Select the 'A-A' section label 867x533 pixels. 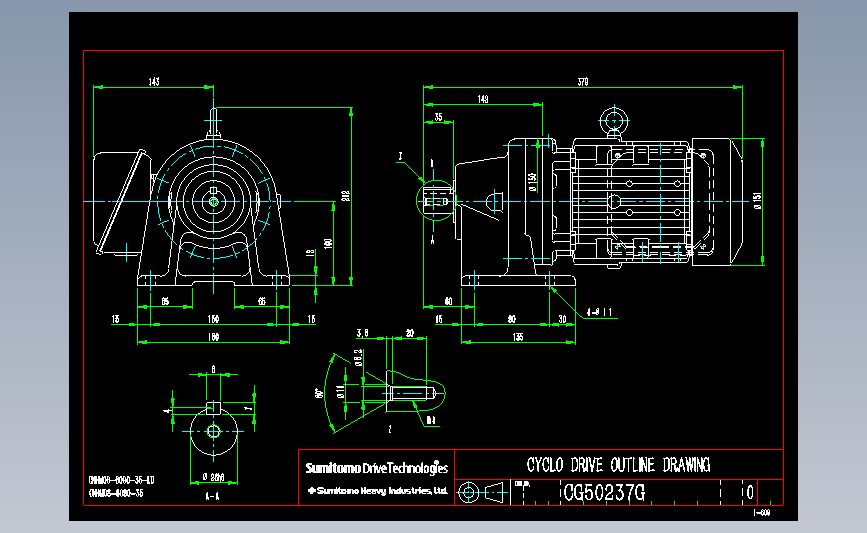click(x=212, y=497)
